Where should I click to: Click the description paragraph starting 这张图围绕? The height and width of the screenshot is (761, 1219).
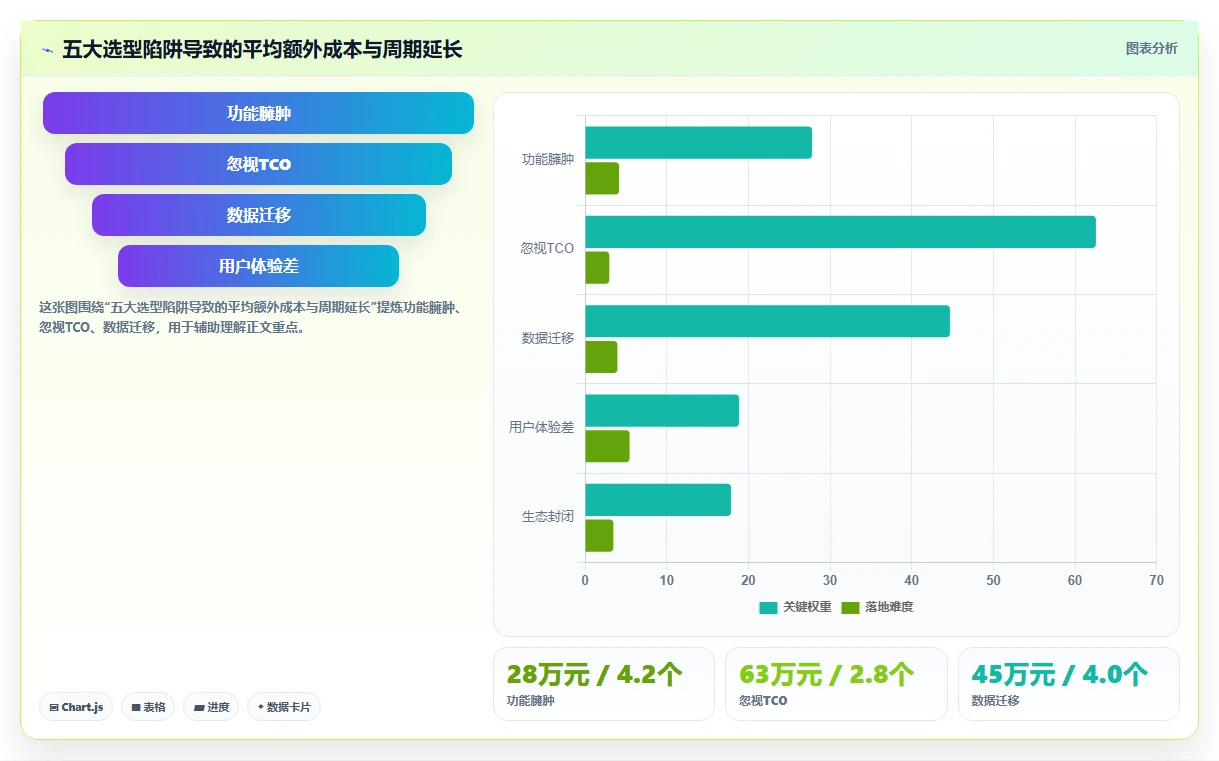[x=250, y=317]
